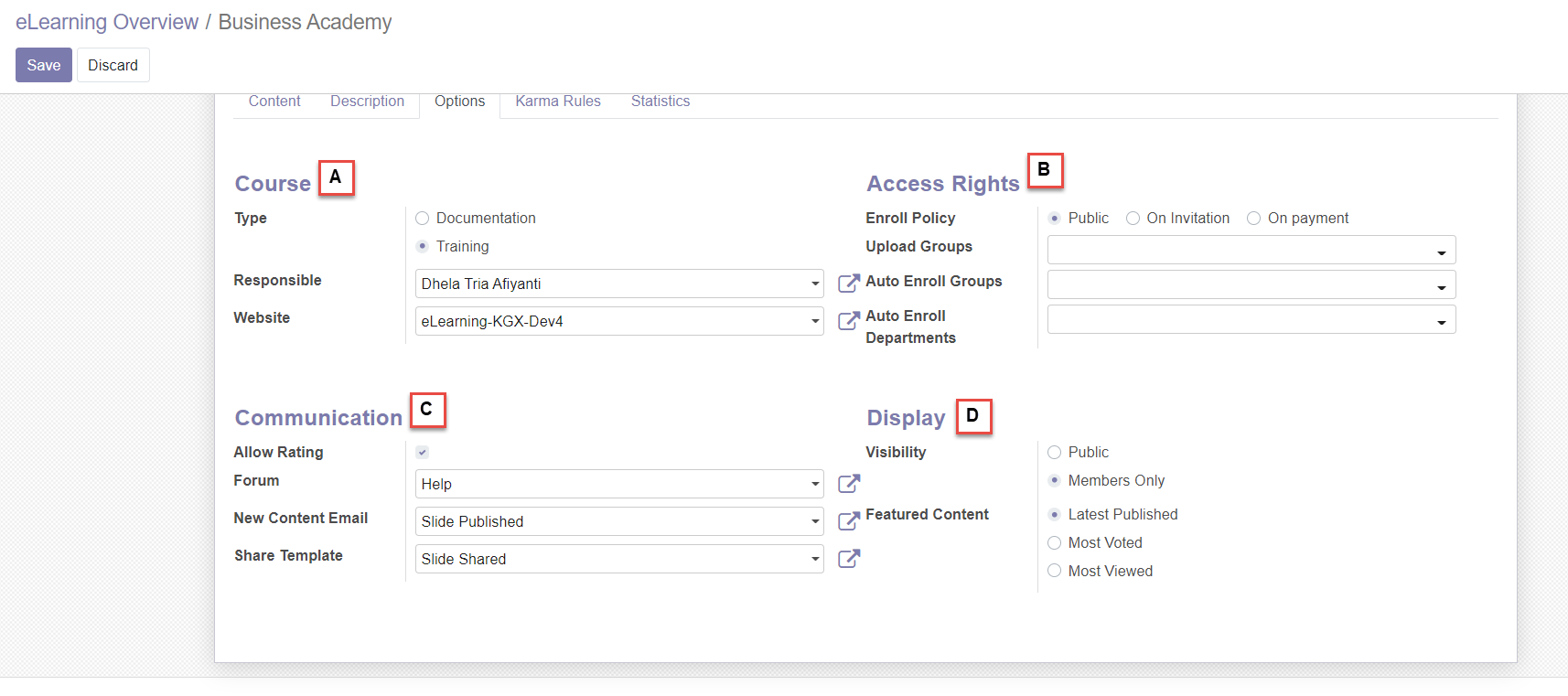1568x696 pixels.
Task: Click the Enroll Policy label
Action: (910, 218)
